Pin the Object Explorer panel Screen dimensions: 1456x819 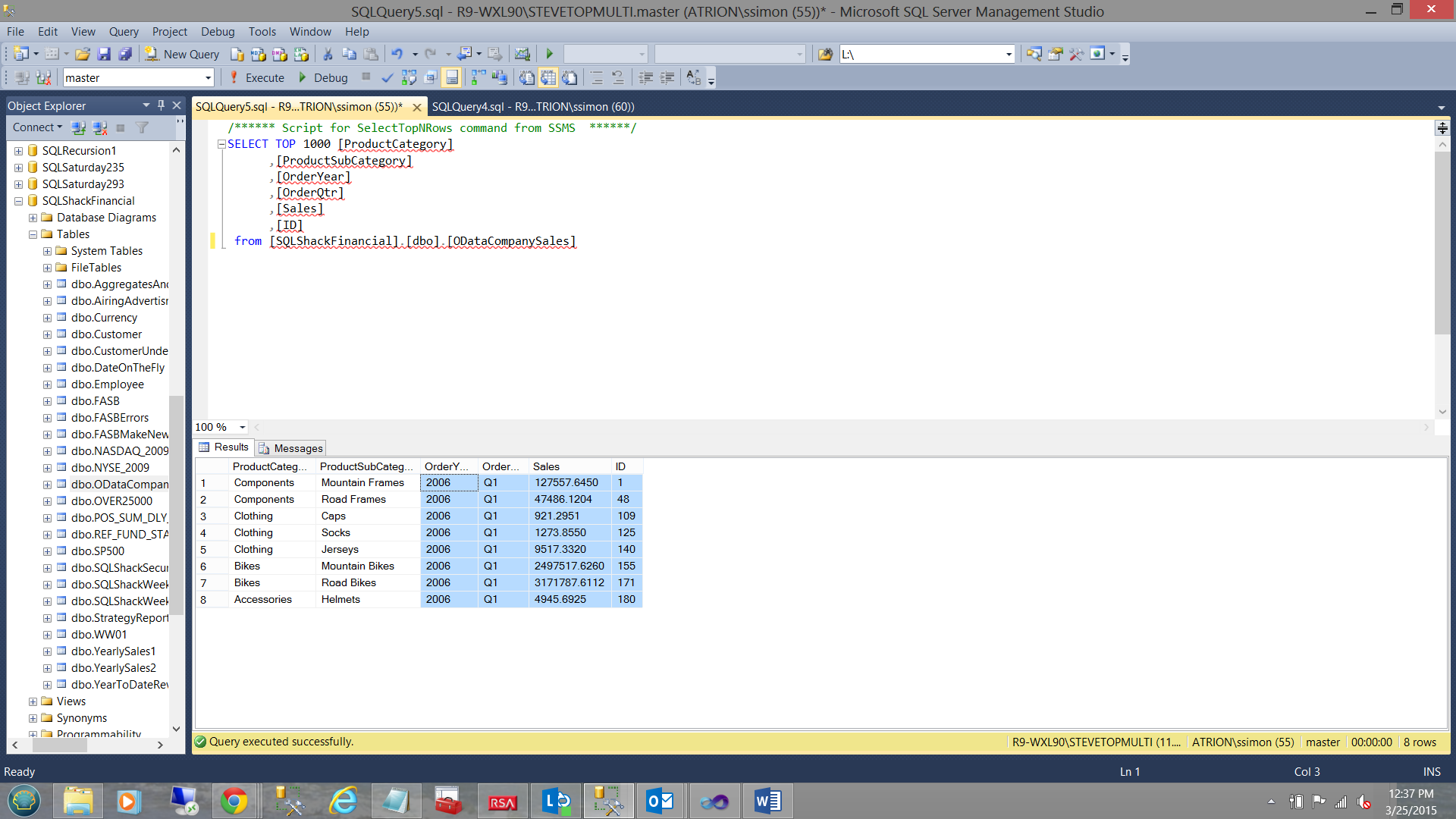(161, 105)
